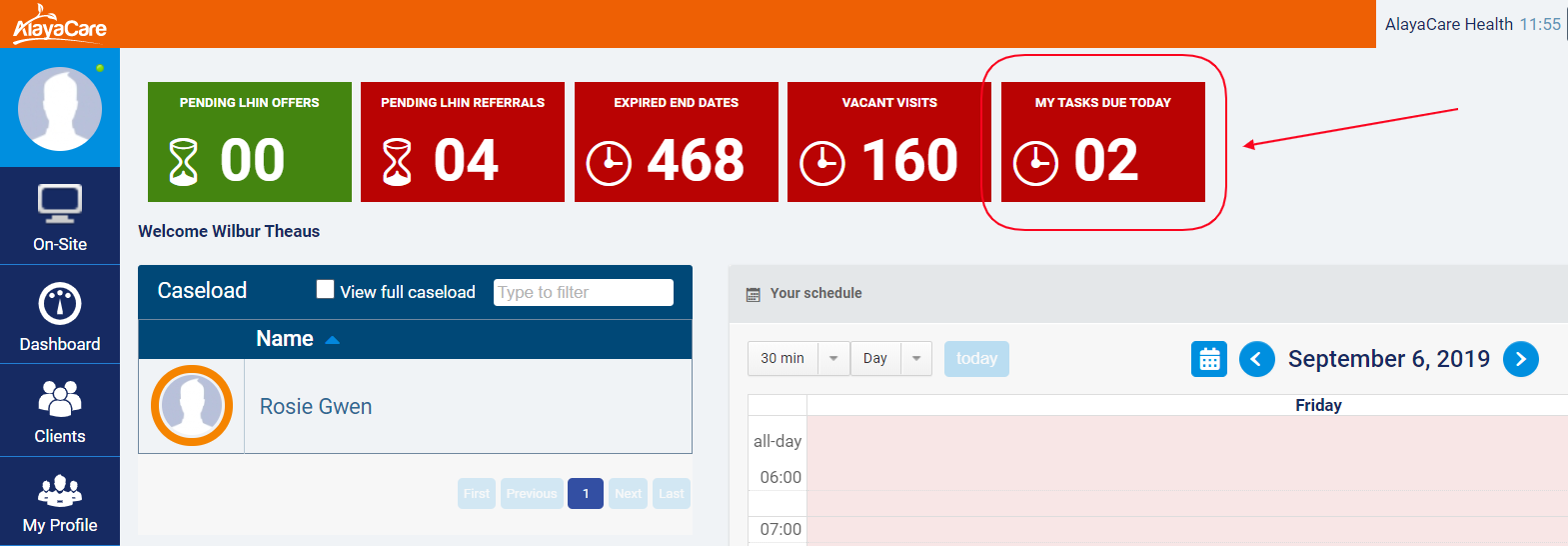Open My Profile from the sidebar
Image resolution: width=1568 pixels, height=546 pixels.
[x=60, y=504]
